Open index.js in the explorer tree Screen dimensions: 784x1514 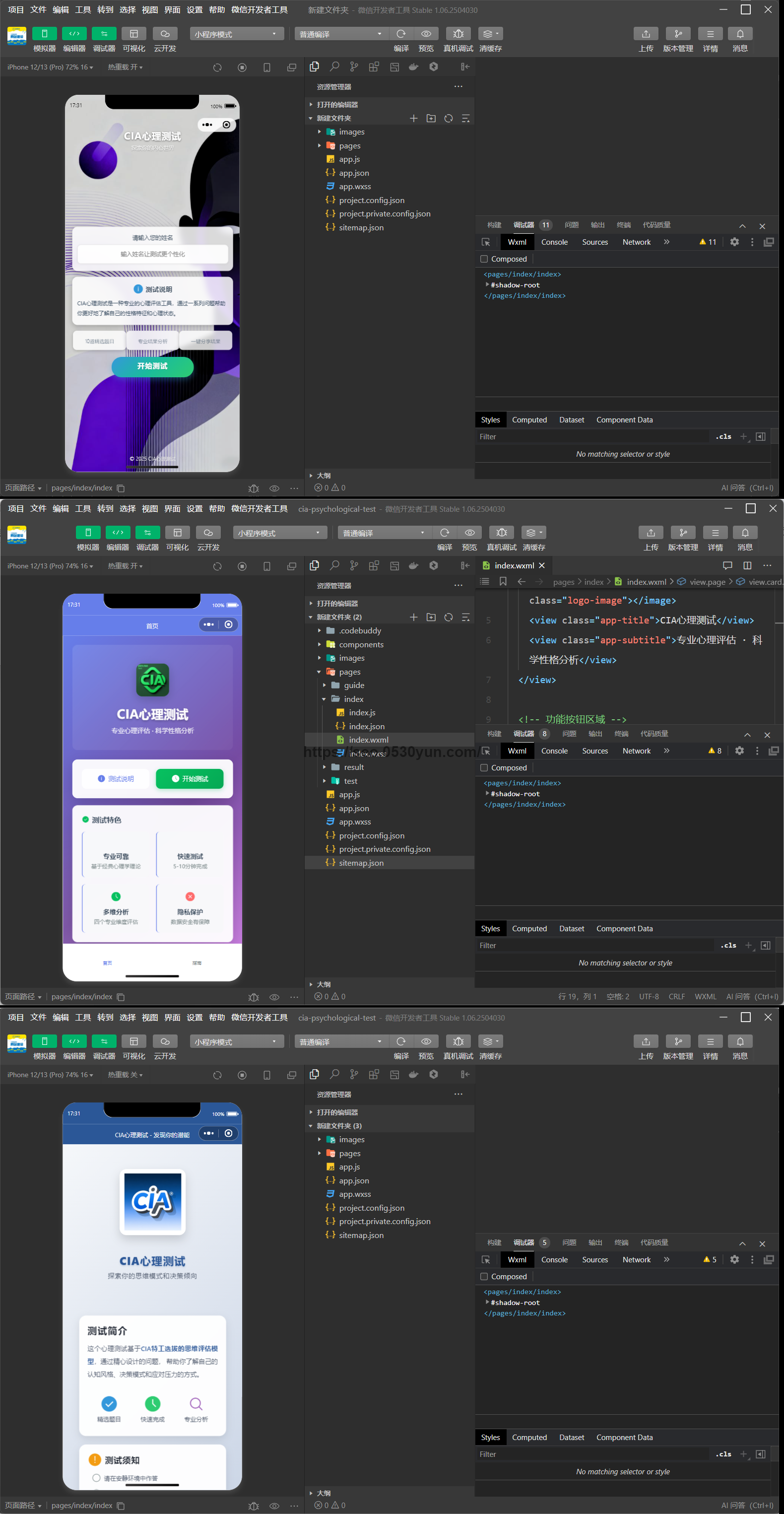click(362, 712)
